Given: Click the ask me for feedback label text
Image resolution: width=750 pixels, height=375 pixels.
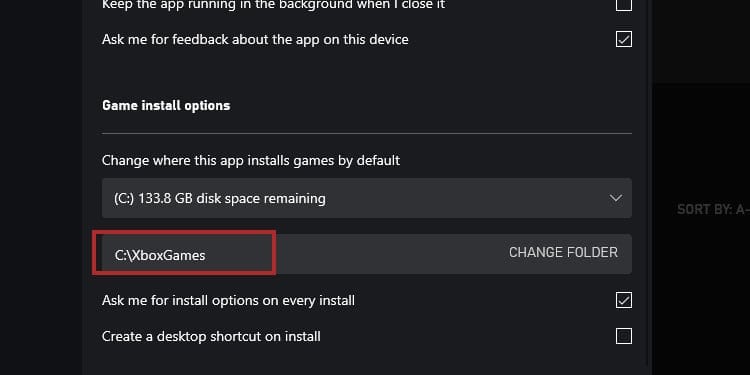Looking at the screenshot, I should [255, 39].
